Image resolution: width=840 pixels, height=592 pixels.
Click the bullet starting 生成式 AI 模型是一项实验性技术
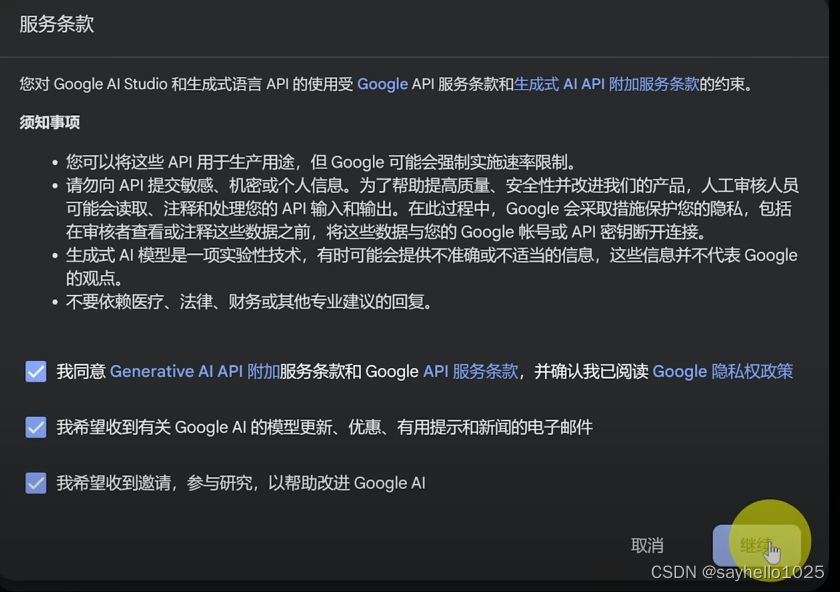click(432, 266)
